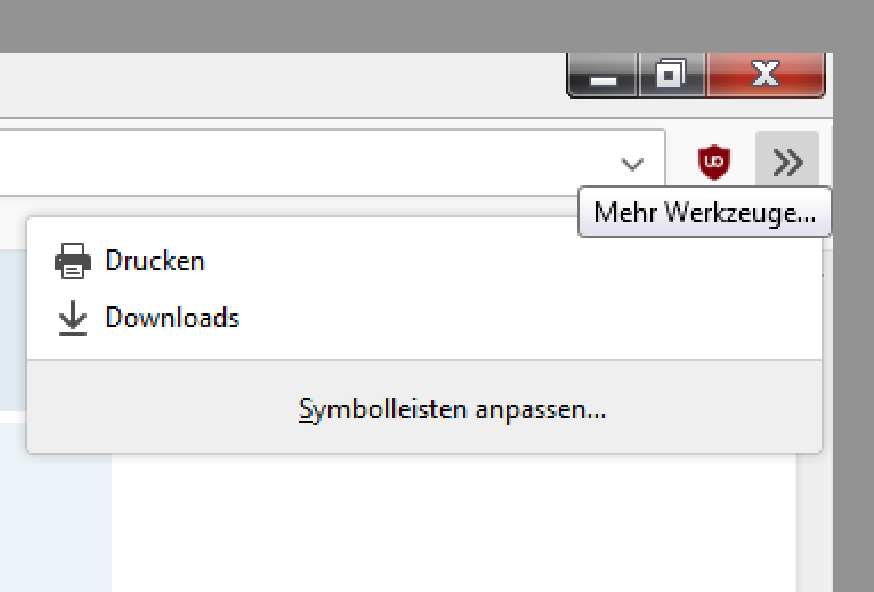
Task: Click Symbolleisten anpassen… button
Action: pyautogui.click(x=452, y=409)
